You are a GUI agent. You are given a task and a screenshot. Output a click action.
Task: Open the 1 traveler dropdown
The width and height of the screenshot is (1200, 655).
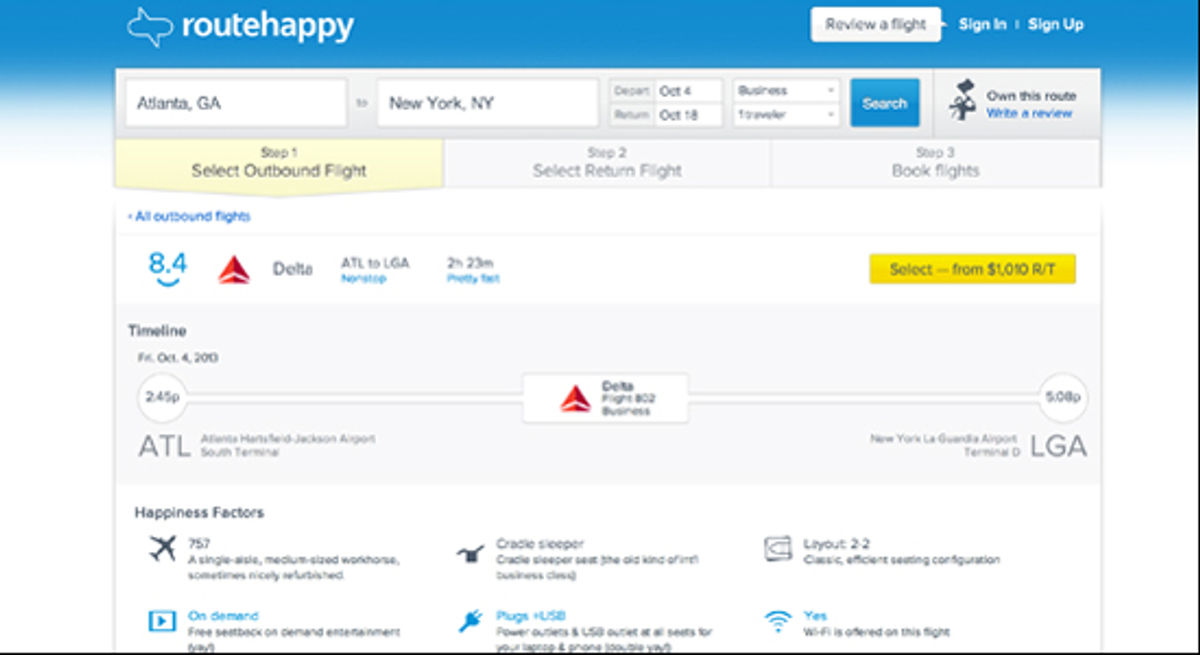tap(786, 113)
